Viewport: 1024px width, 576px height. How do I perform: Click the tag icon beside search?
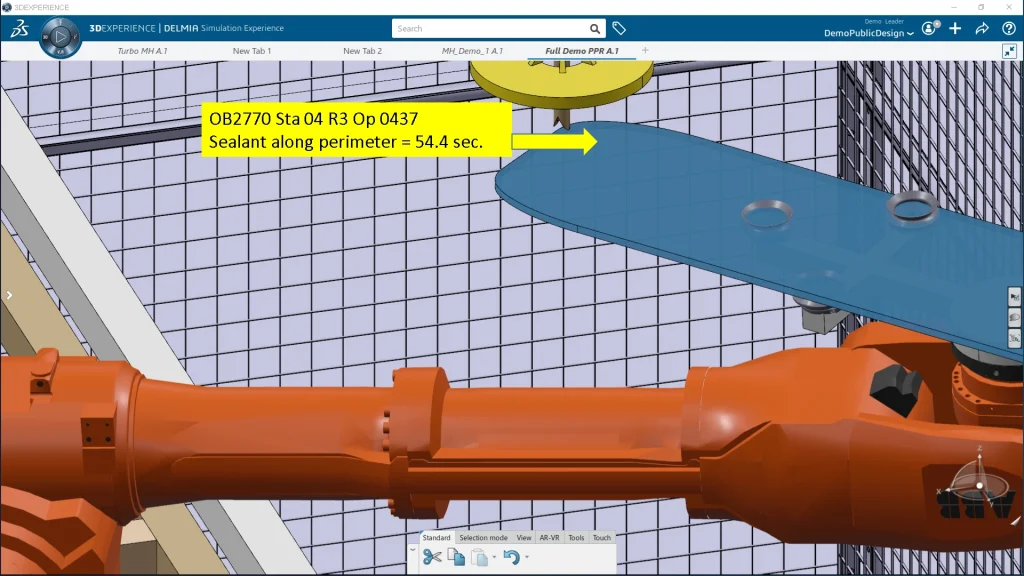pos(619,29)
